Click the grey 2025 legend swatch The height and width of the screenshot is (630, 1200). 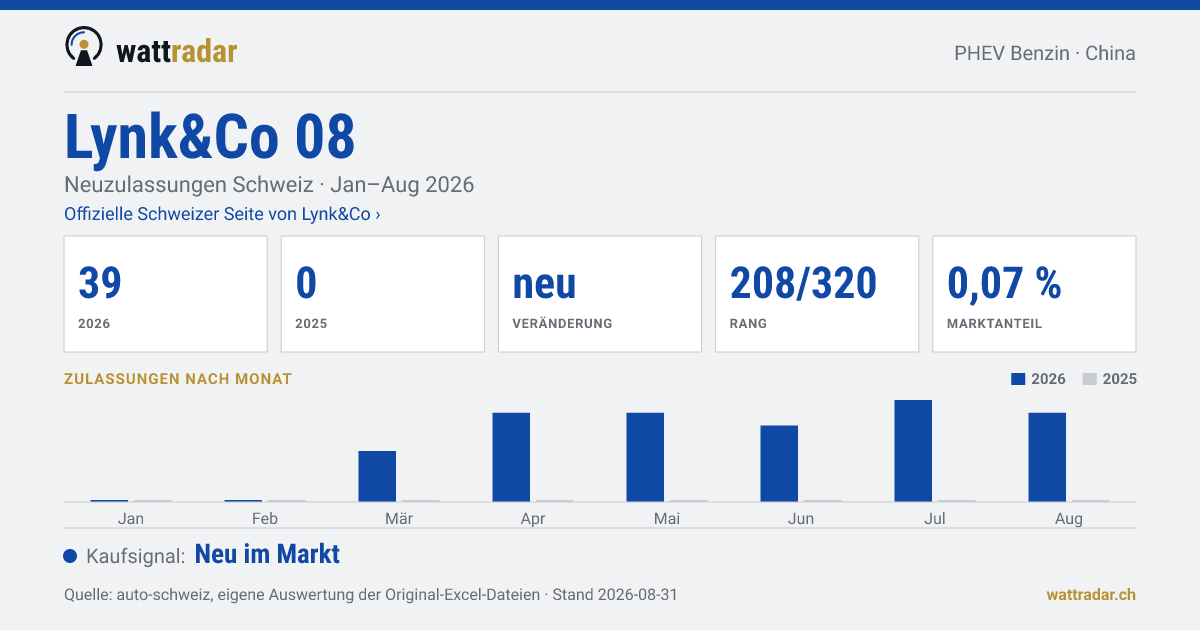point(1090,379)
